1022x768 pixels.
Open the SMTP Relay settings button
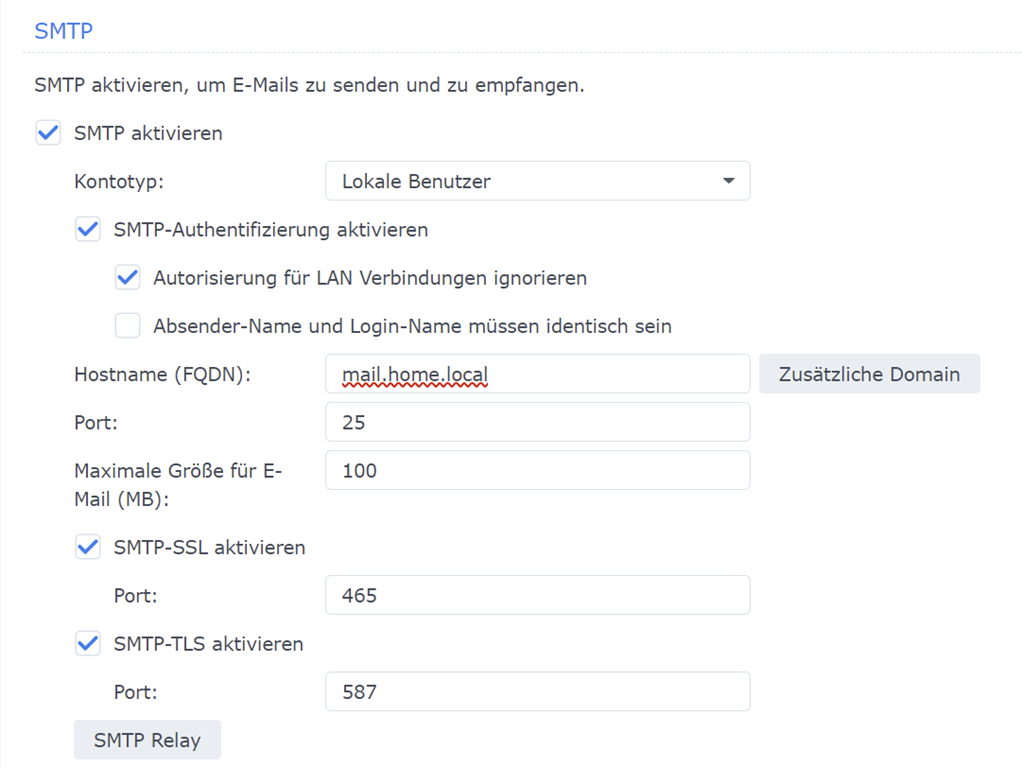tap(147, 741)
